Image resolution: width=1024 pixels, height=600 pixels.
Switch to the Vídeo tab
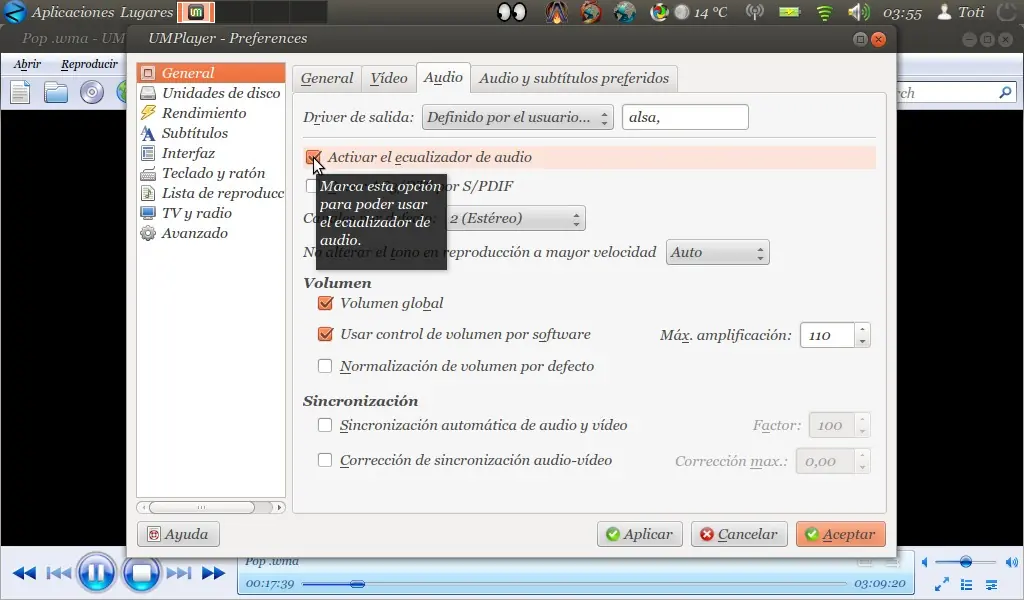pos(389,78)
